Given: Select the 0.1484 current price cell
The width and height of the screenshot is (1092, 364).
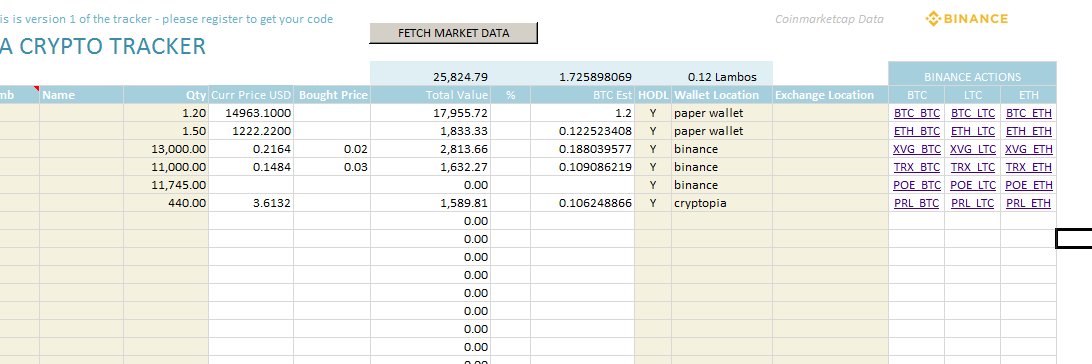Looking at the screenshot, I should (x=251, y=167).
